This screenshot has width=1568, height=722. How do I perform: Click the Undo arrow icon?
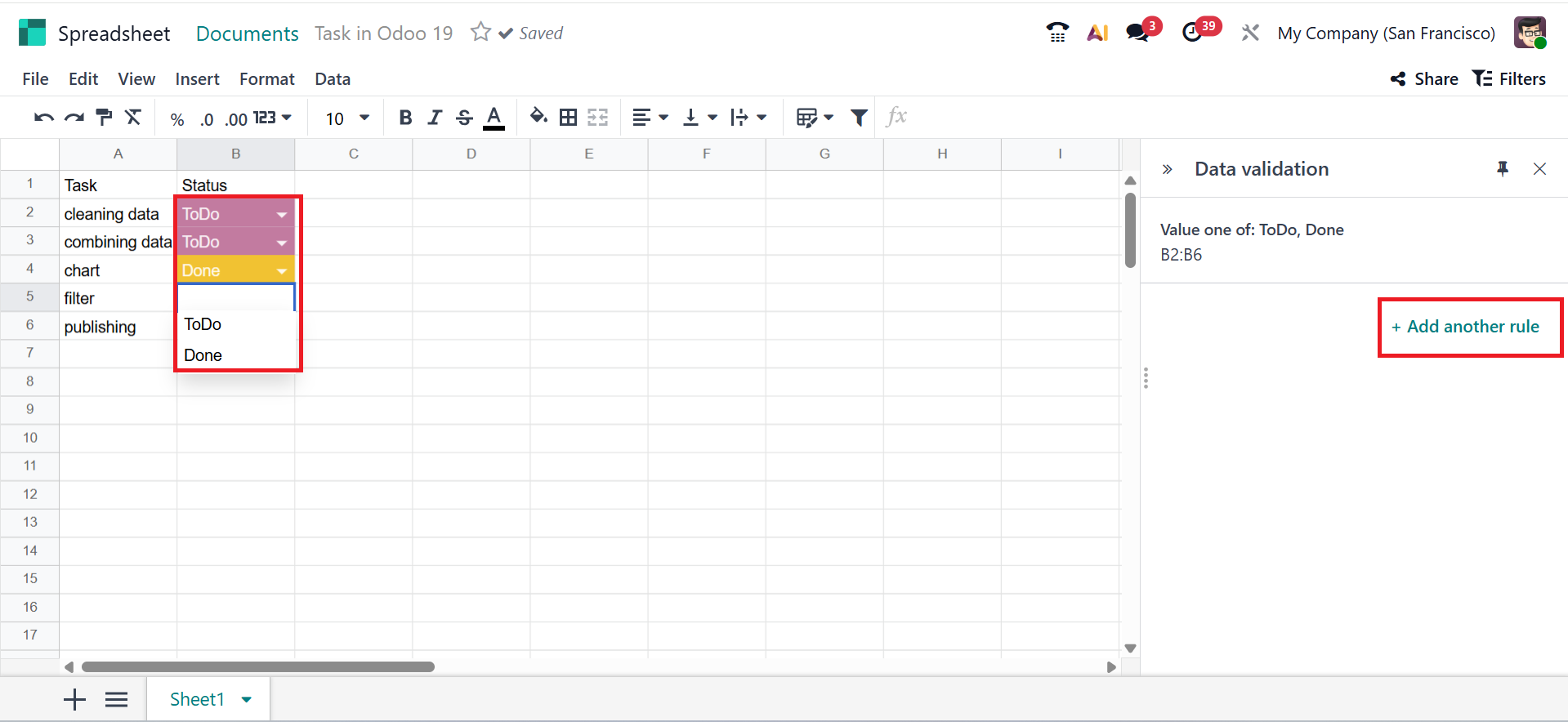[44, 118]
